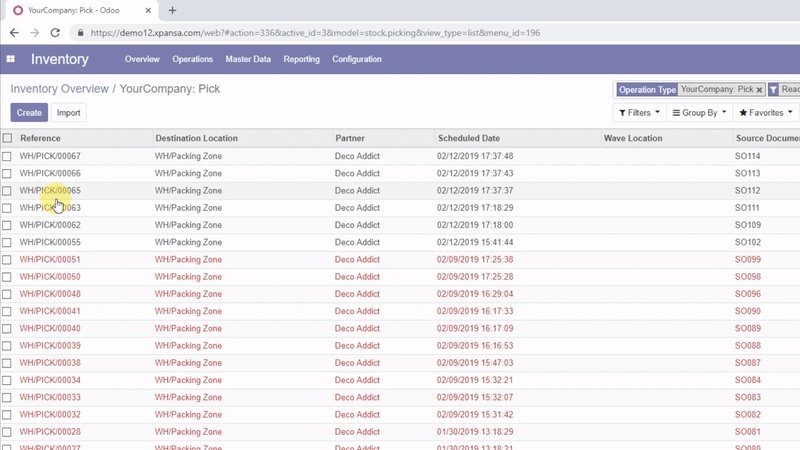Image resolution: width=800 pixels, height=450 pixels.
Task: Tick checkbox for WH/PICK/00038
Action: pyautogui.click(x=7, y=363)
